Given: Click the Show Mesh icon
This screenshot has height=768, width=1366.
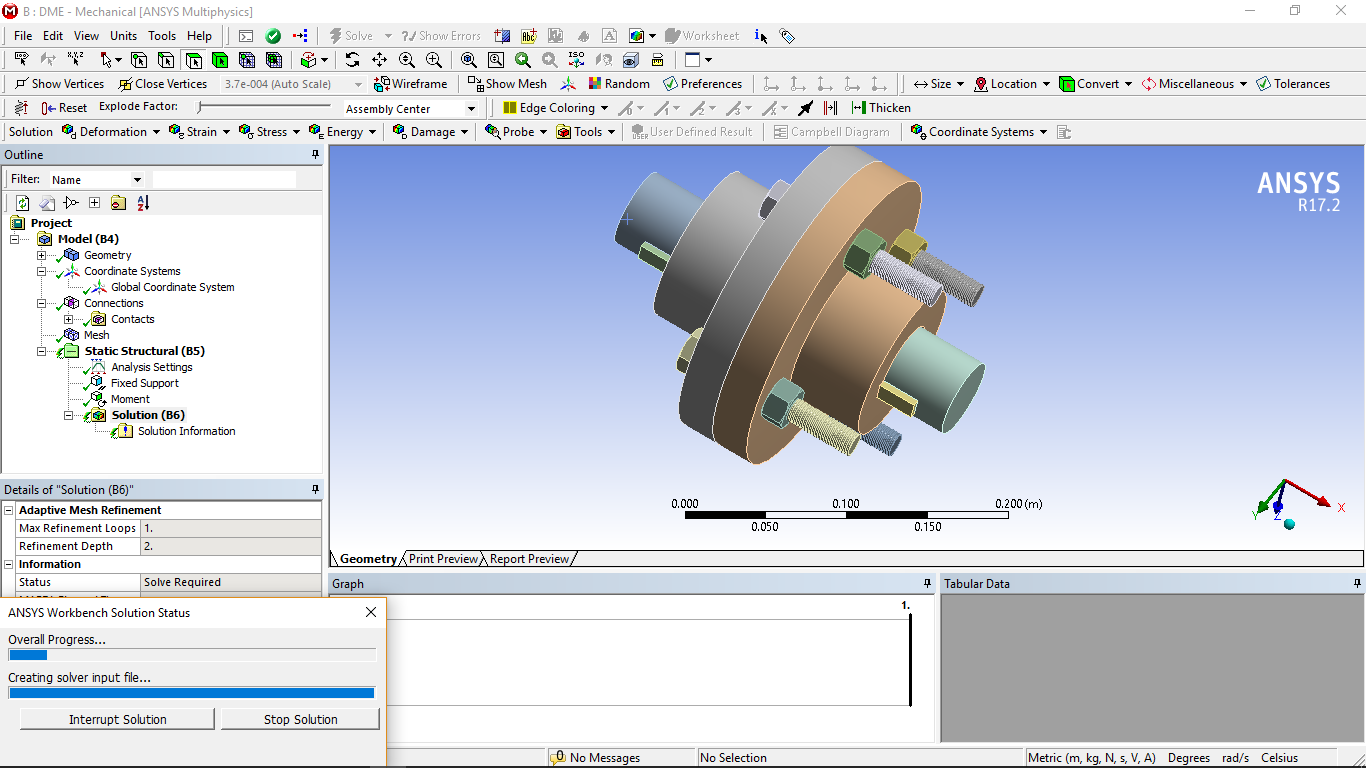Looking at the screenshot, I should pyautogui.click(x=475, y=84).
